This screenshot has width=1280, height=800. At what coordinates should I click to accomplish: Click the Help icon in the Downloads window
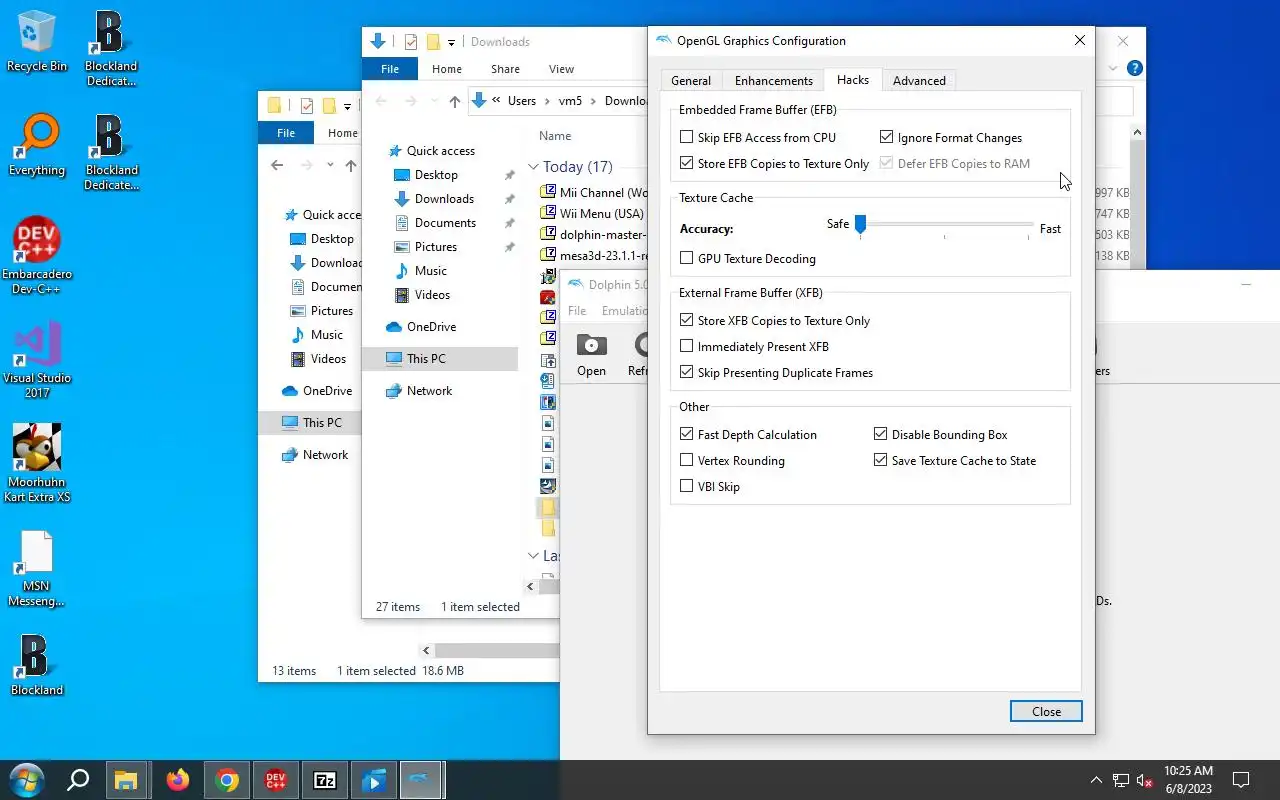click(x=1134, y=69)
